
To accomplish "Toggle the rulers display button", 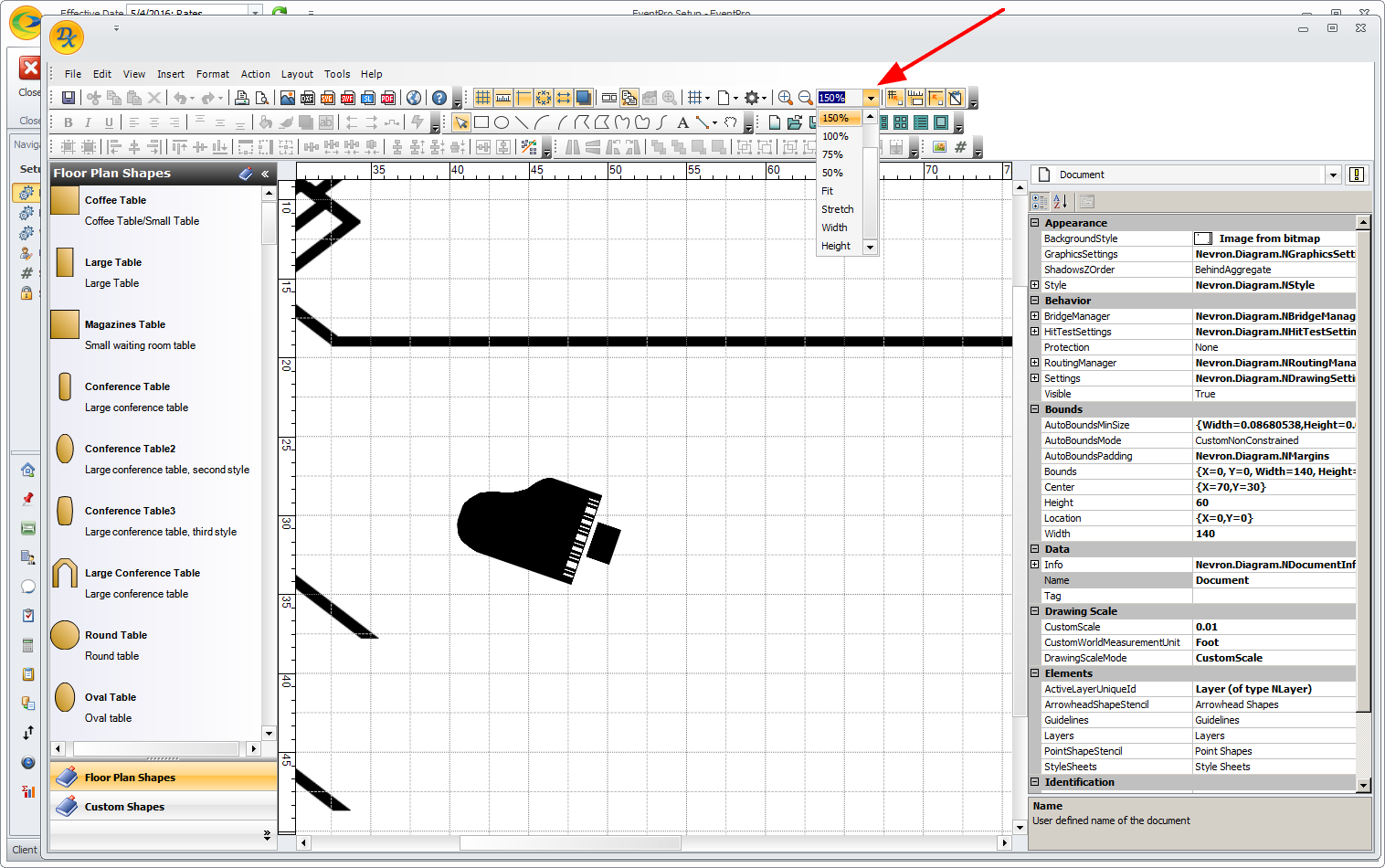I will click(502, 98).
